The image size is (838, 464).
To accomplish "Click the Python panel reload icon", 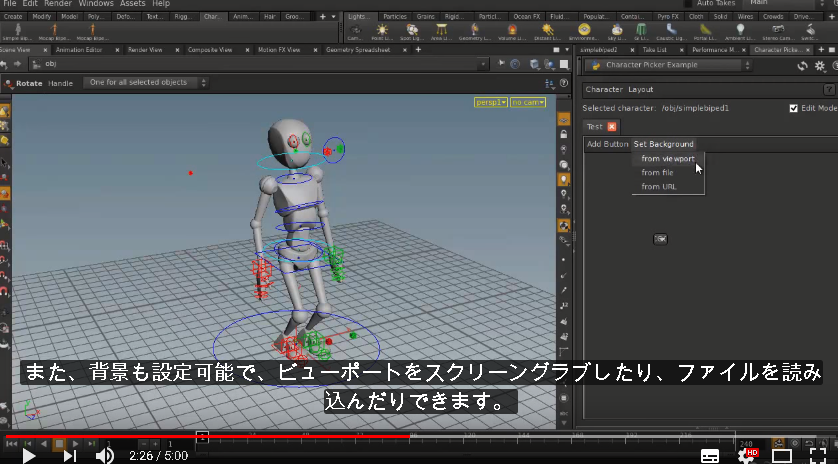I will [x=802, y=66].
